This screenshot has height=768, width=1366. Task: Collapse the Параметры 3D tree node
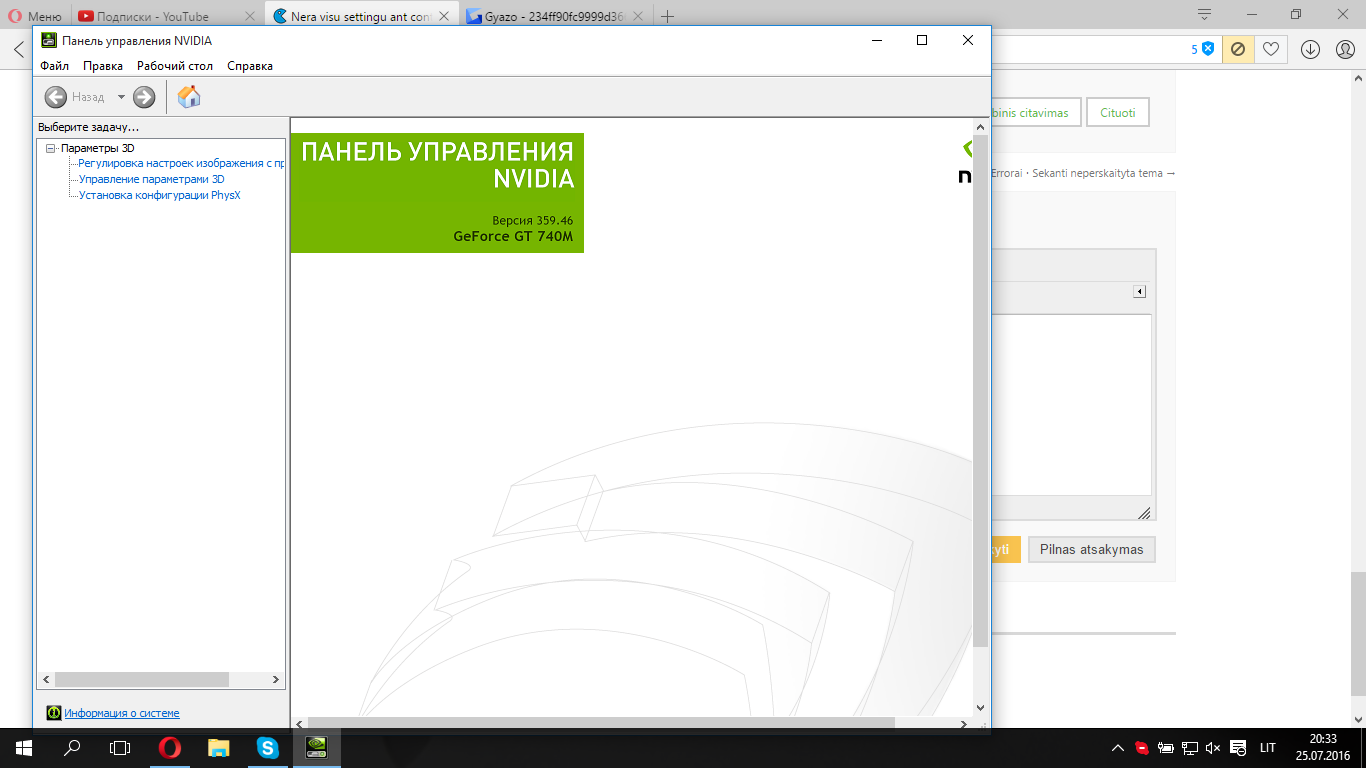tap(51, 148)
